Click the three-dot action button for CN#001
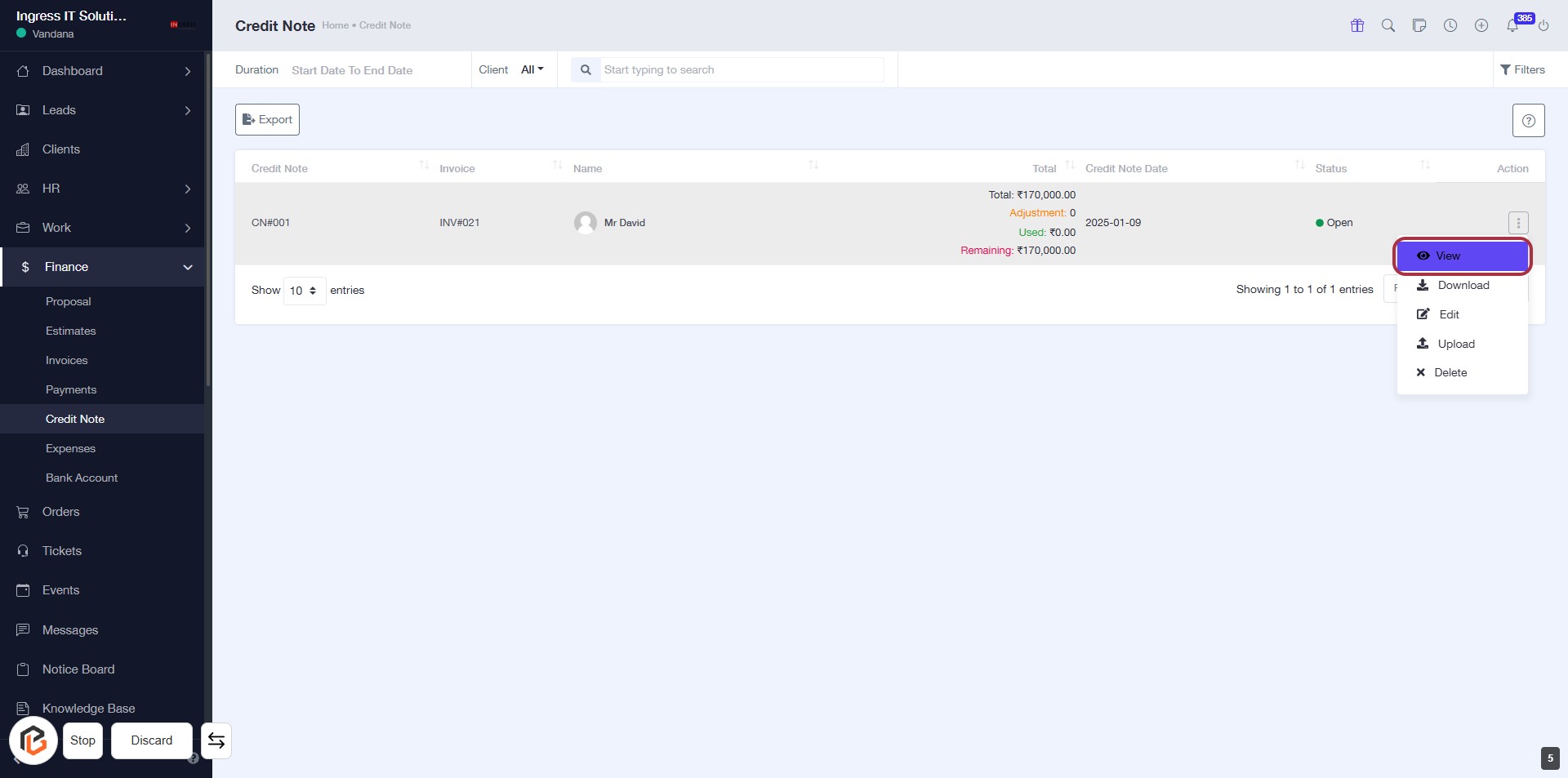Viewport: 1568px width, 778px height. pyautogui.click(x=1518, y=223)
